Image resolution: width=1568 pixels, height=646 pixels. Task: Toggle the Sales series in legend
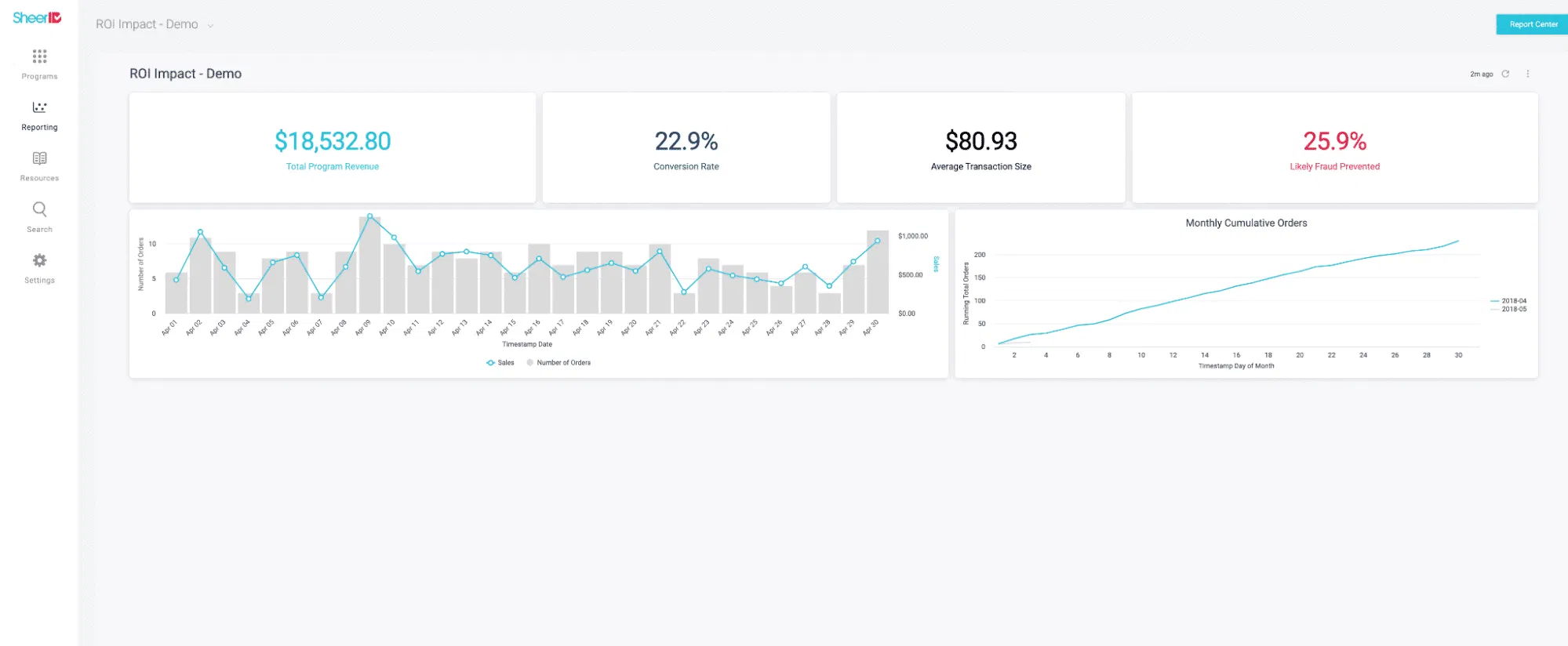(x=500, y=363)
